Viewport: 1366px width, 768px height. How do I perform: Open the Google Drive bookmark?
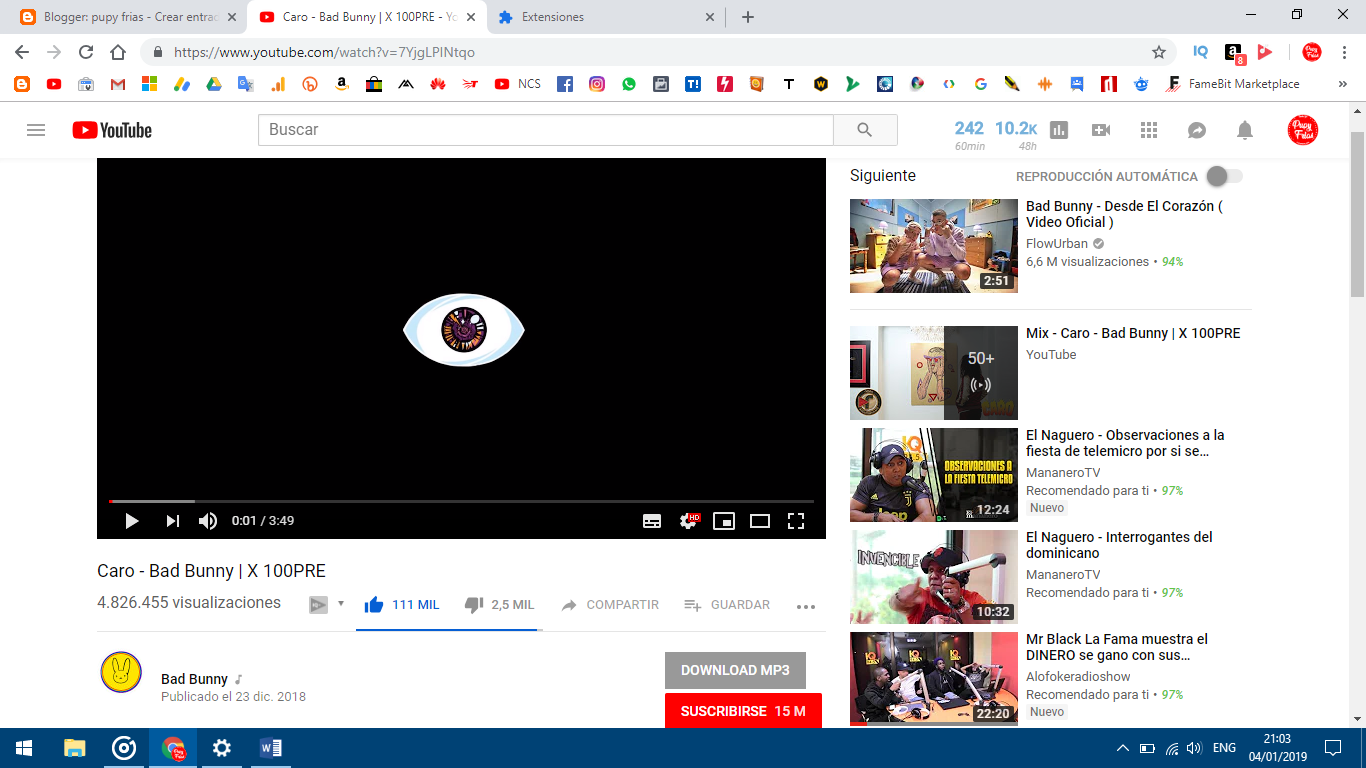point(214,84)
